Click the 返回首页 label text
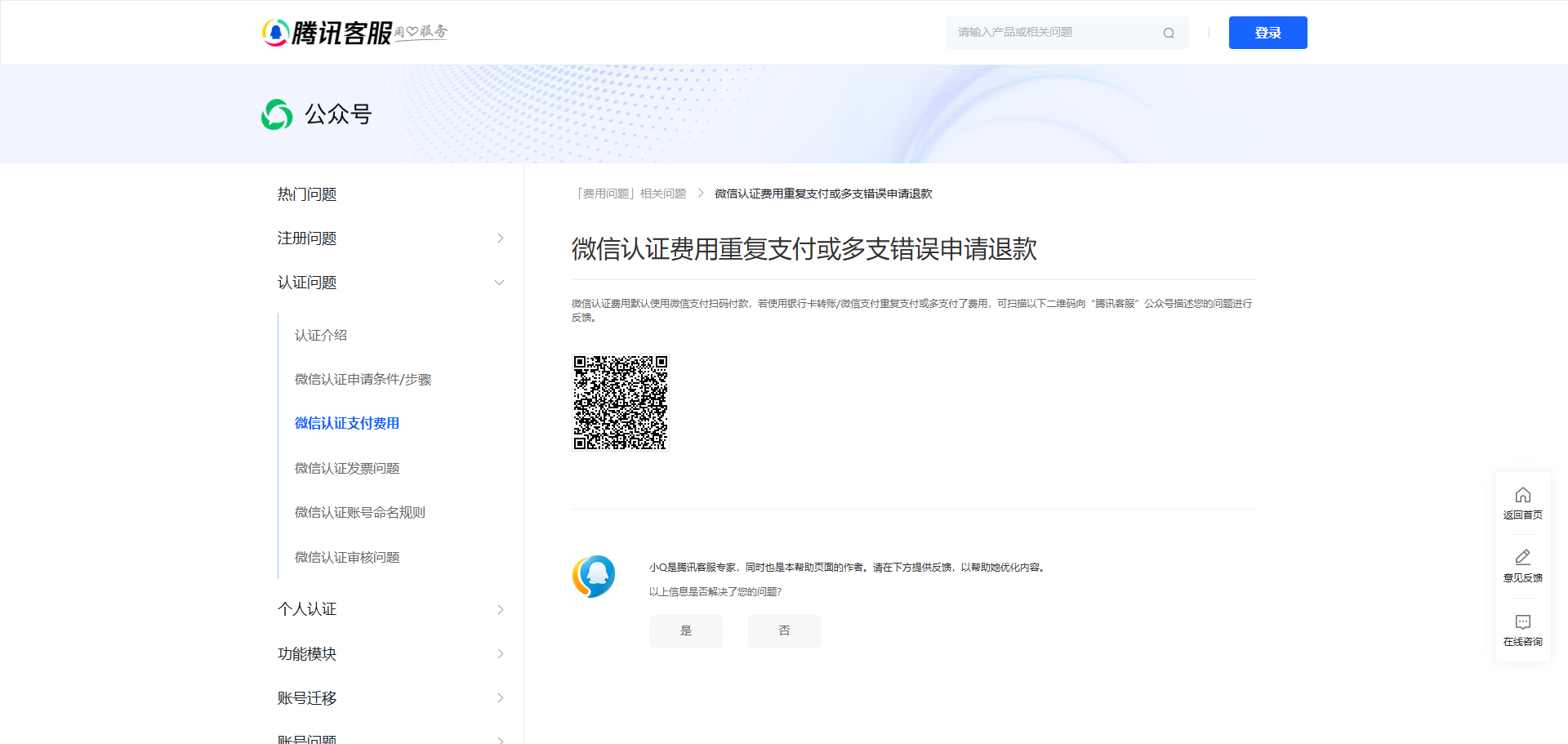The width and height of the screenshot is (1568, 744). (1523, 515)
